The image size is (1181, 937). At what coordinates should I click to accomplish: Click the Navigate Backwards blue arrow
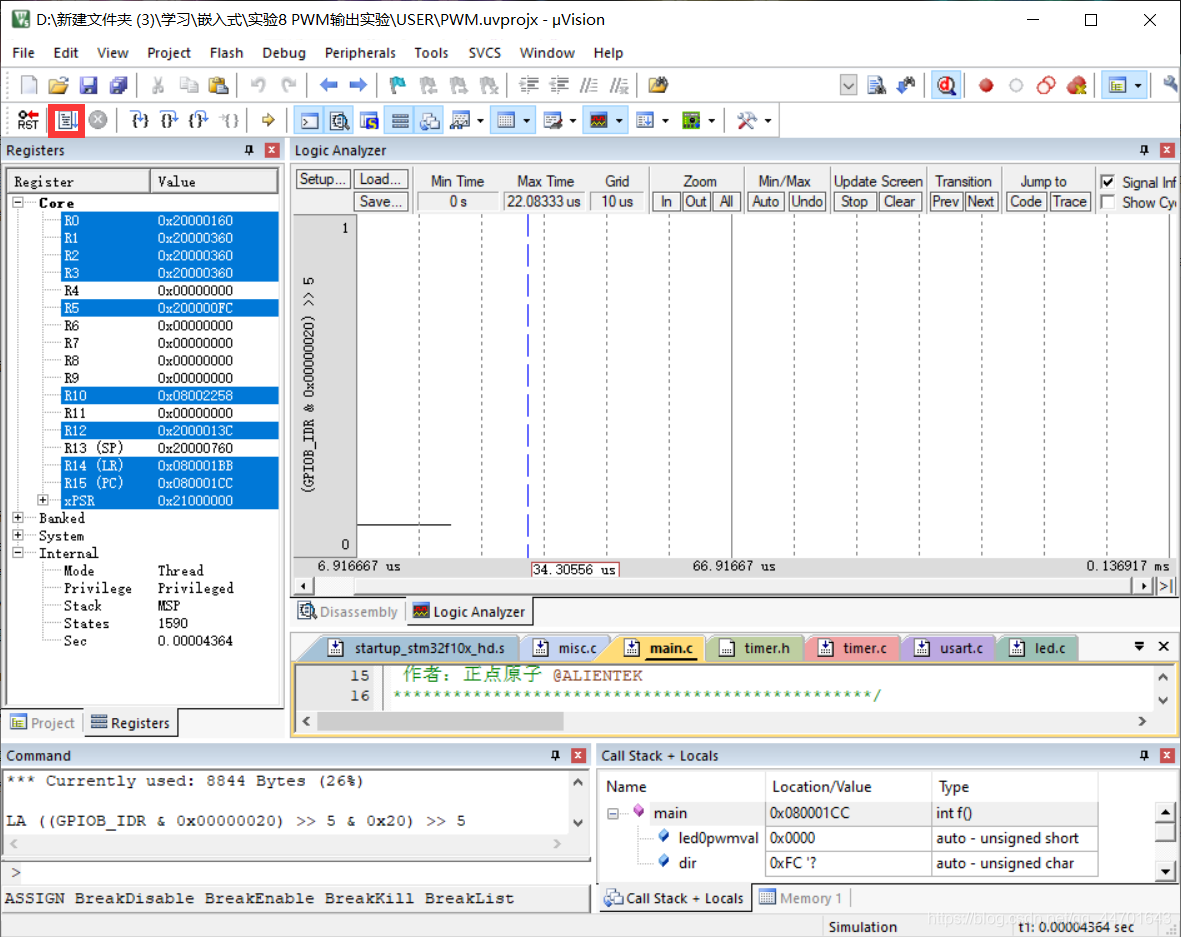(328, 85)
